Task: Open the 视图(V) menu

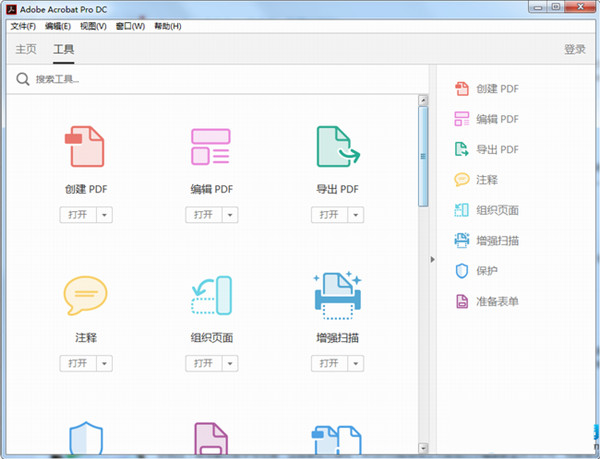Action: click(93, 26)
